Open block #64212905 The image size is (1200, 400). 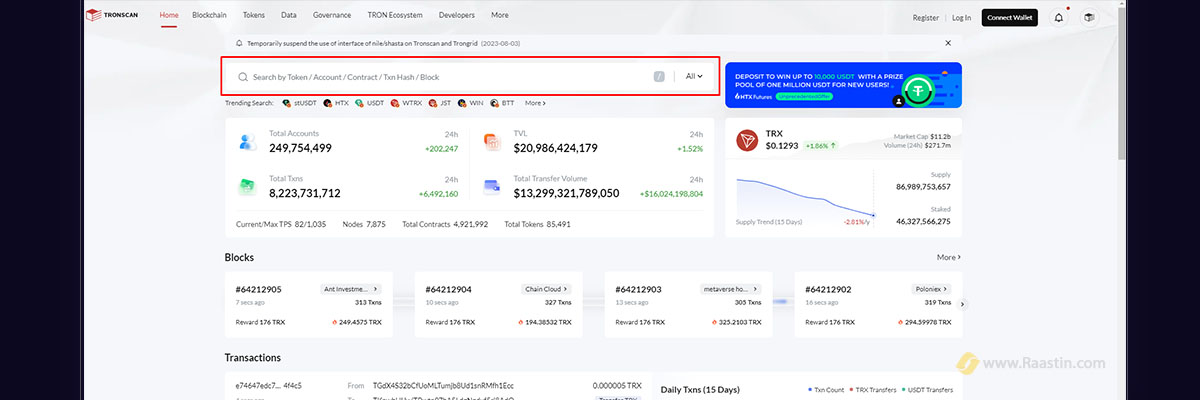pyautogui.click(x=258, y=289)
